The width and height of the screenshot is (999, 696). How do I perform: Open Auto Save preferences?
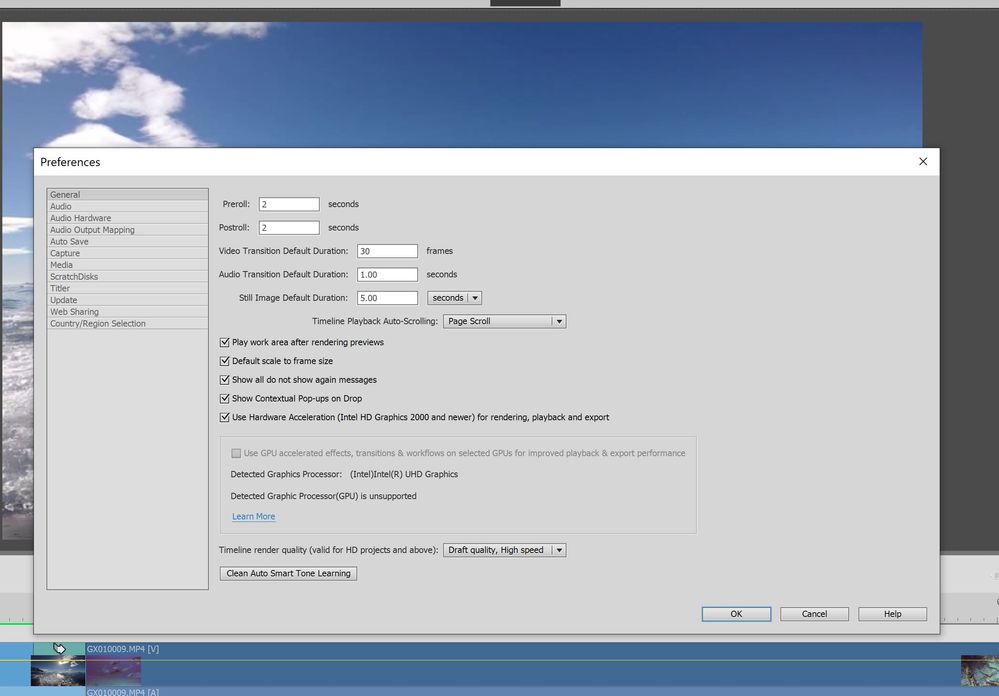pyautogui.click(x=127, y=242)
